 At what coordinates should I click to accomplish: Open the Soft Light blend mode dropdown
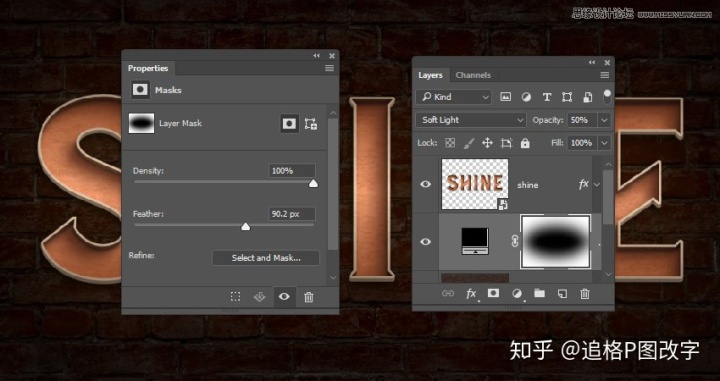pos(471,120)
